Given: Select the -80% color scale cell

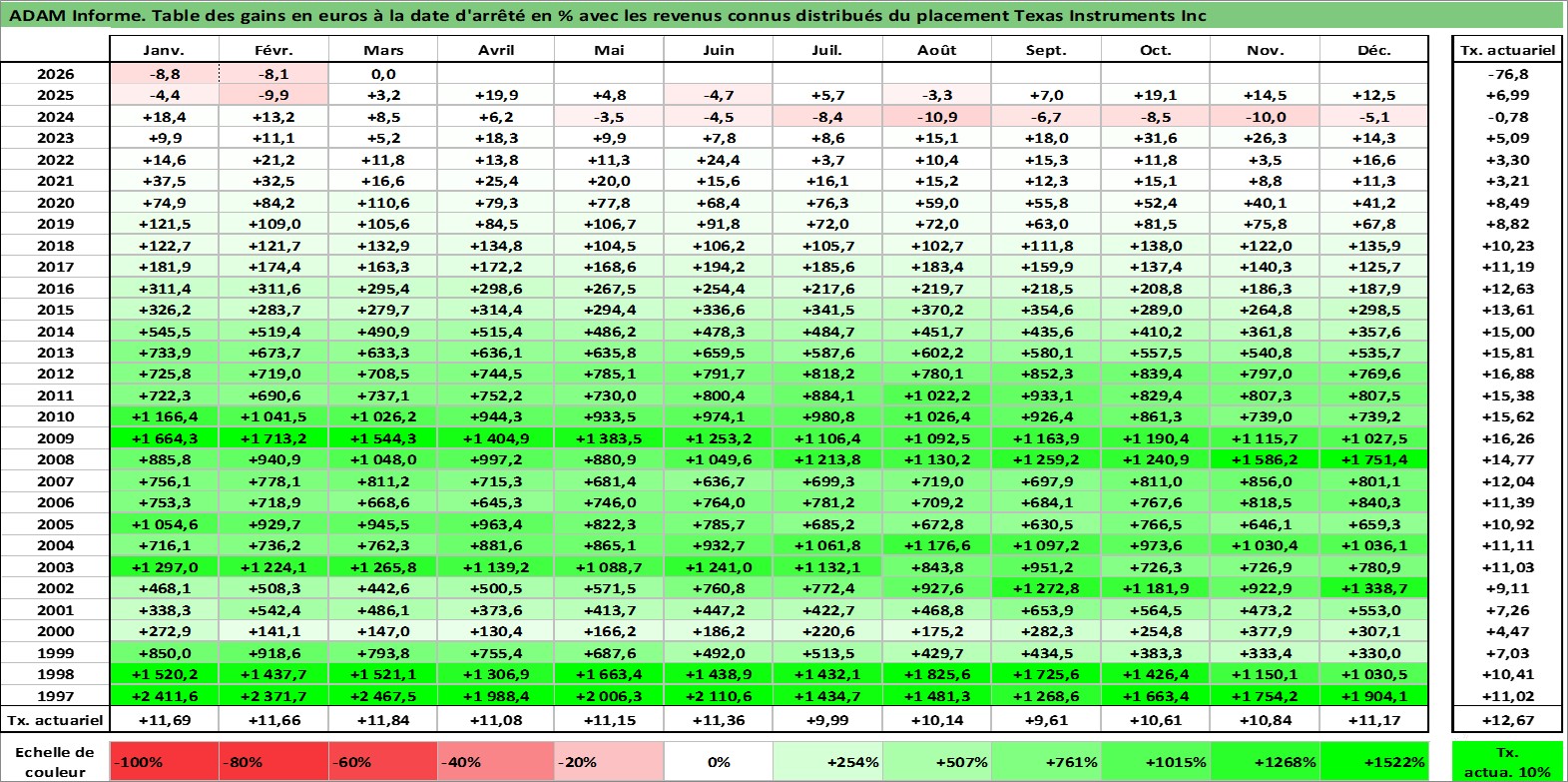Looking at the screenshot, I should tap(273, 761).
